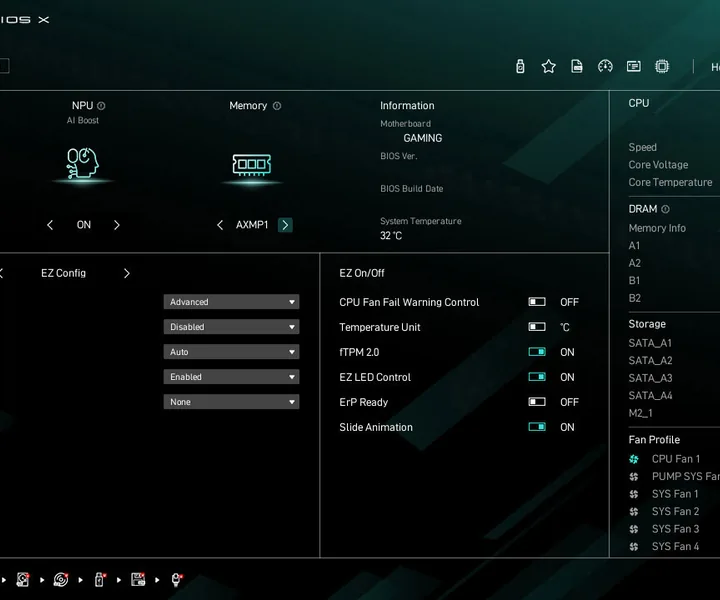The width and height of the screenshot is (720, 600).
Task: Select the optical disc boot device icon
Action: coord(61,580)
